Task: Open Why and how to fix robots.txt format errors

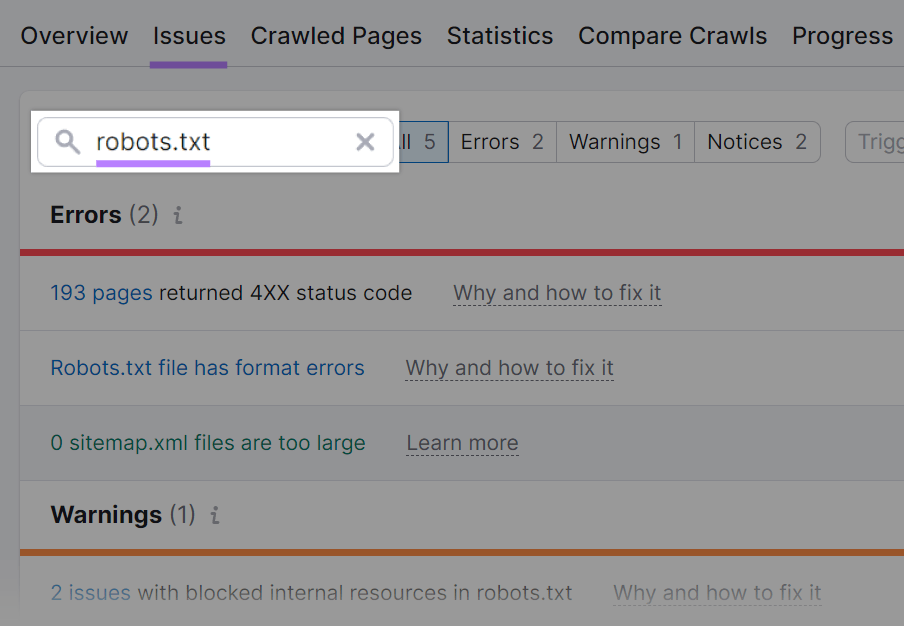Action: coord(510,368)
